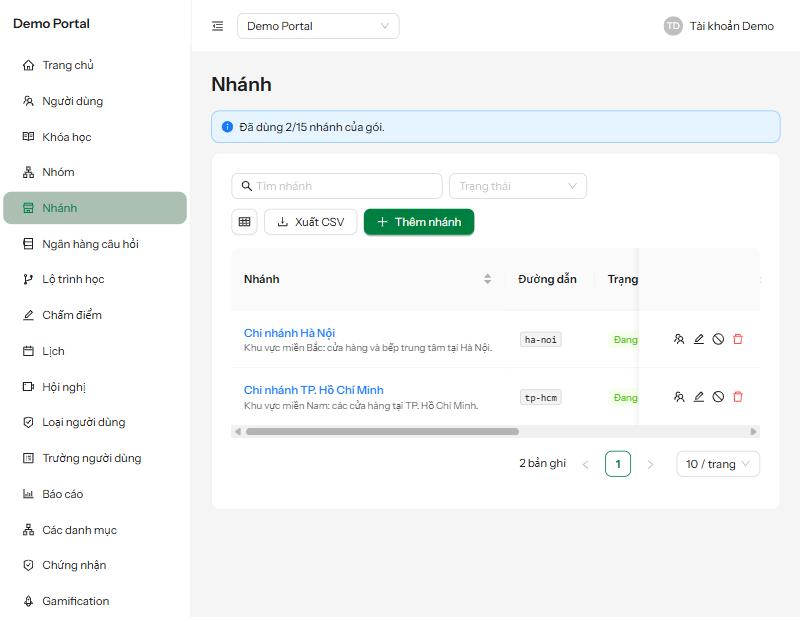This screenshot has width=800, height=617.
Task: Go to Người dùng menu item
Action: (x=95, y=101)
